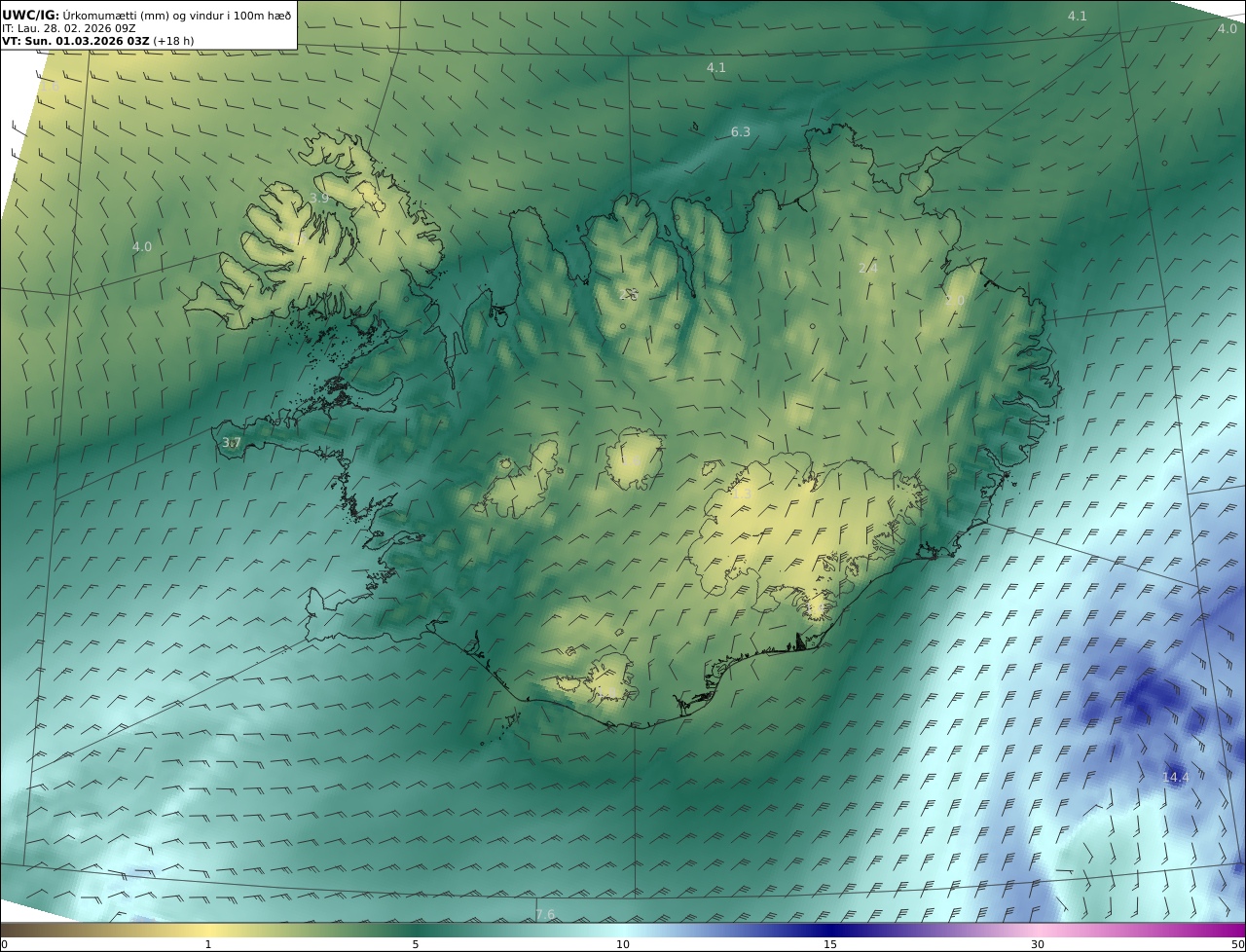Image resolution: width=1246 pixels, height=952 pixels.
Task: Click the '5' tick label on the color scale
Action: tap(416, 944)
